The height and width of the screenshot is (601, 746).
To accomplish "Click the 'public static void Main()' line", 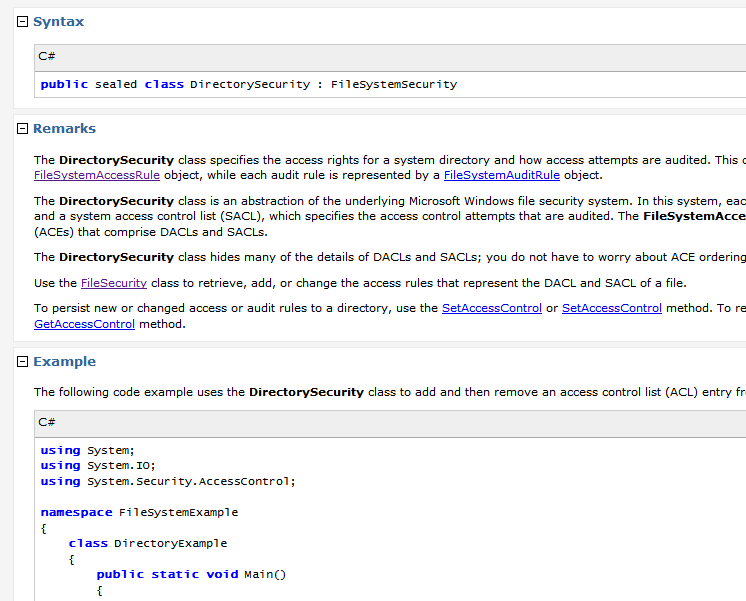I will coord(191,574).
